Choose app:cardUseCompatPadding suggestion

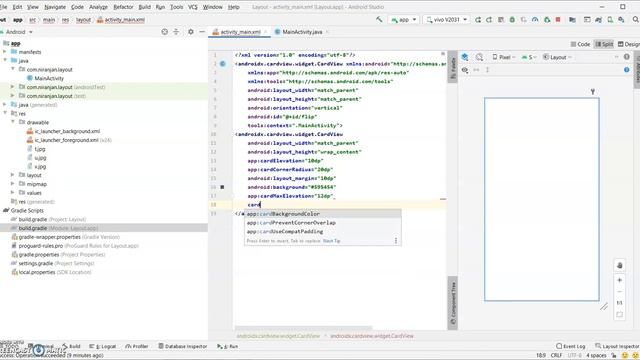click(322, 231)
